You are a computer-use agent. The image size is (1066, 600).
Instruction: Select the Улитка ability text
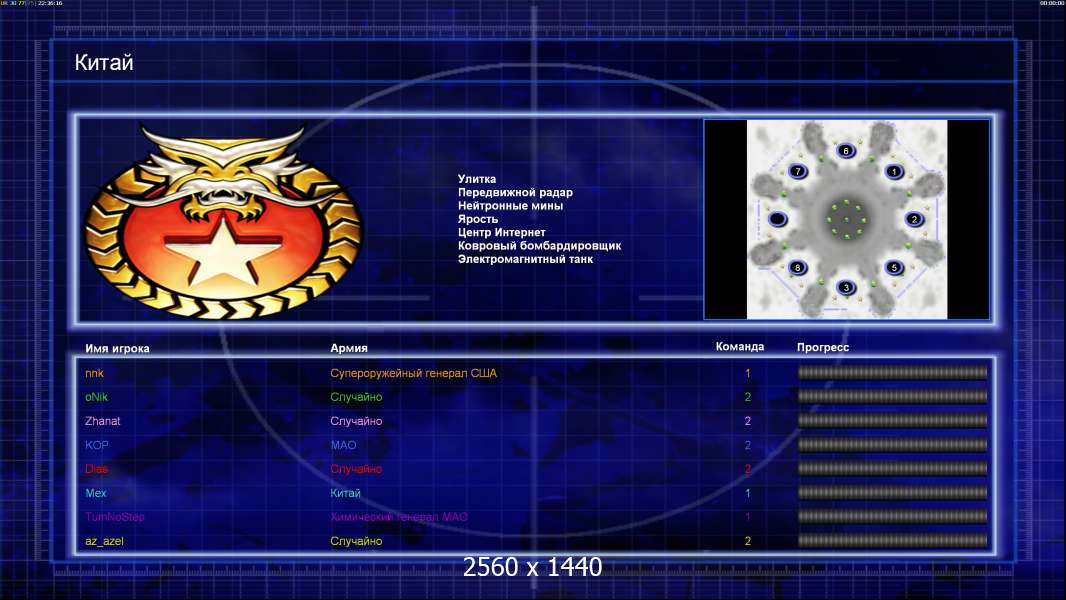(x=477, y=179)
